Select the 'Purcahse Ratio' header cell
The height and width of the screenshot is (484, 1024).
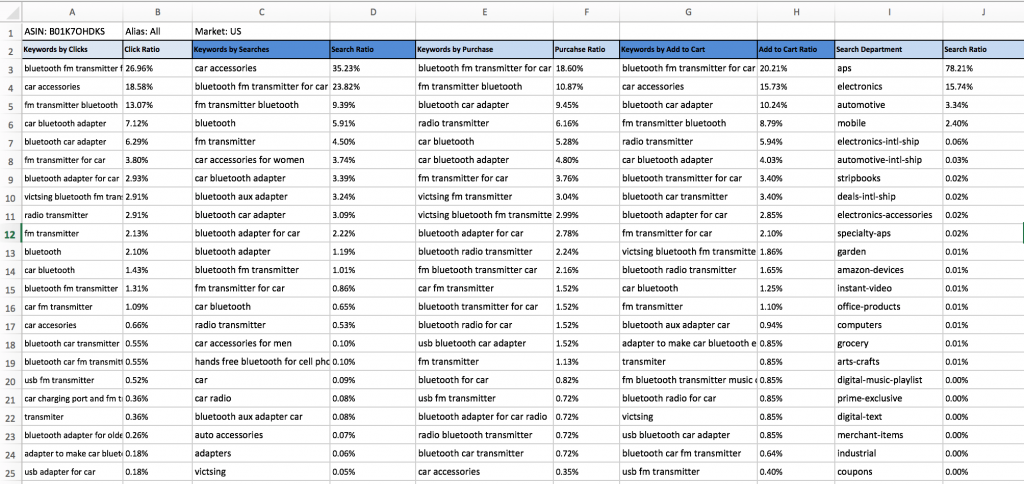pyautogui.click(x=586, y=50)
